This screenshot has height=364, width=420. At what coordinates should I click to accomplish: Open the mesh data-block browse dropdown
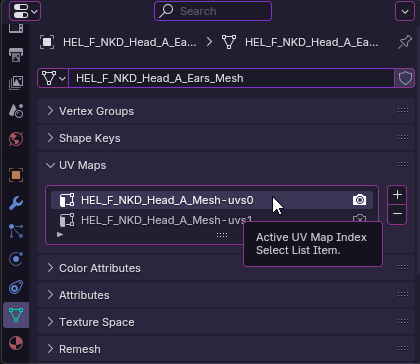53,78
